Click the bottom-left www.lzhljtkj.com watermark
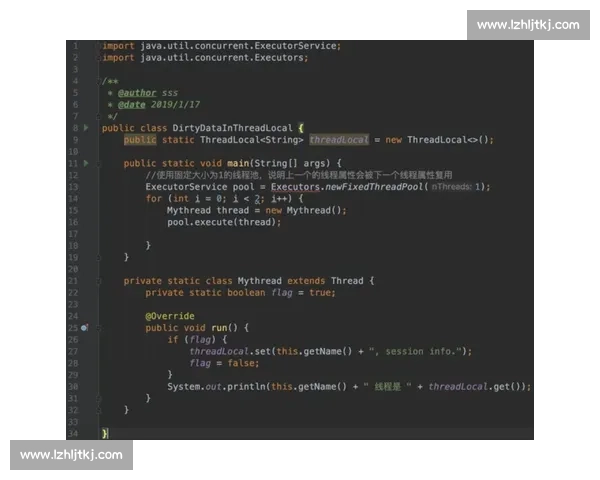This screenshot has height=480, width=600. (71, 455)
